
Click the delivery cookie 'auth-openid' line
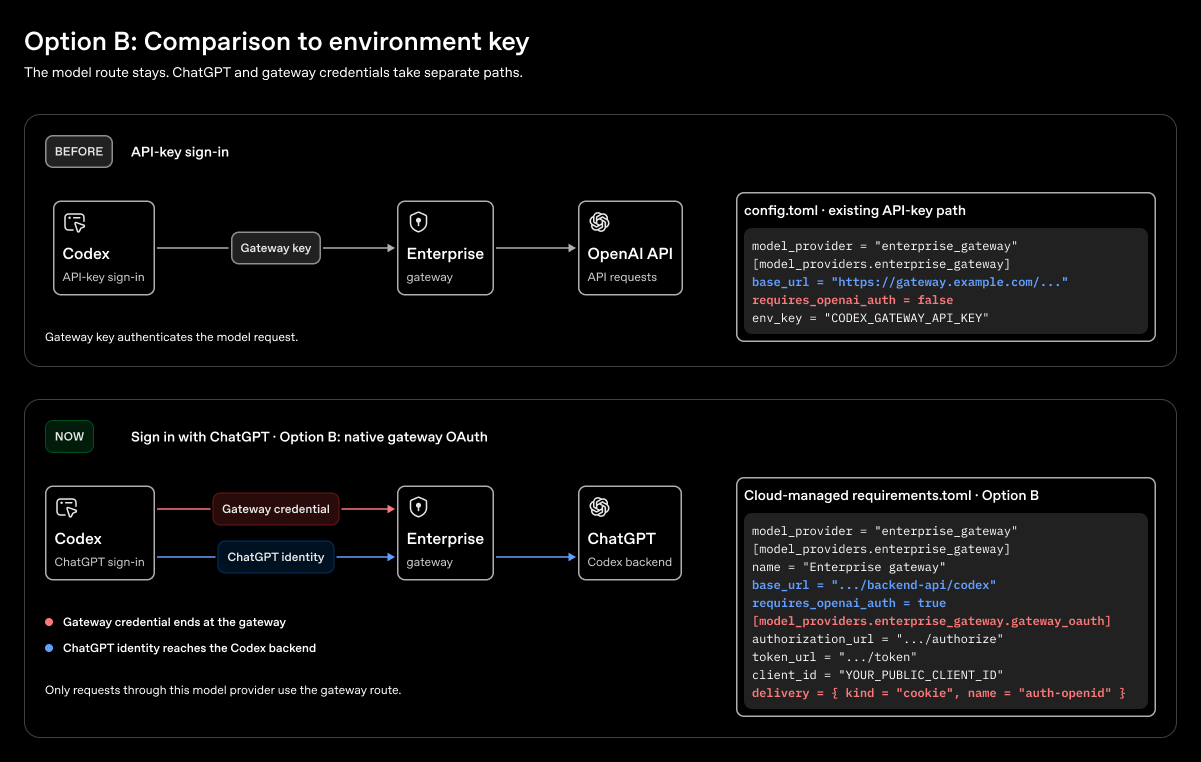click(939, 693)
